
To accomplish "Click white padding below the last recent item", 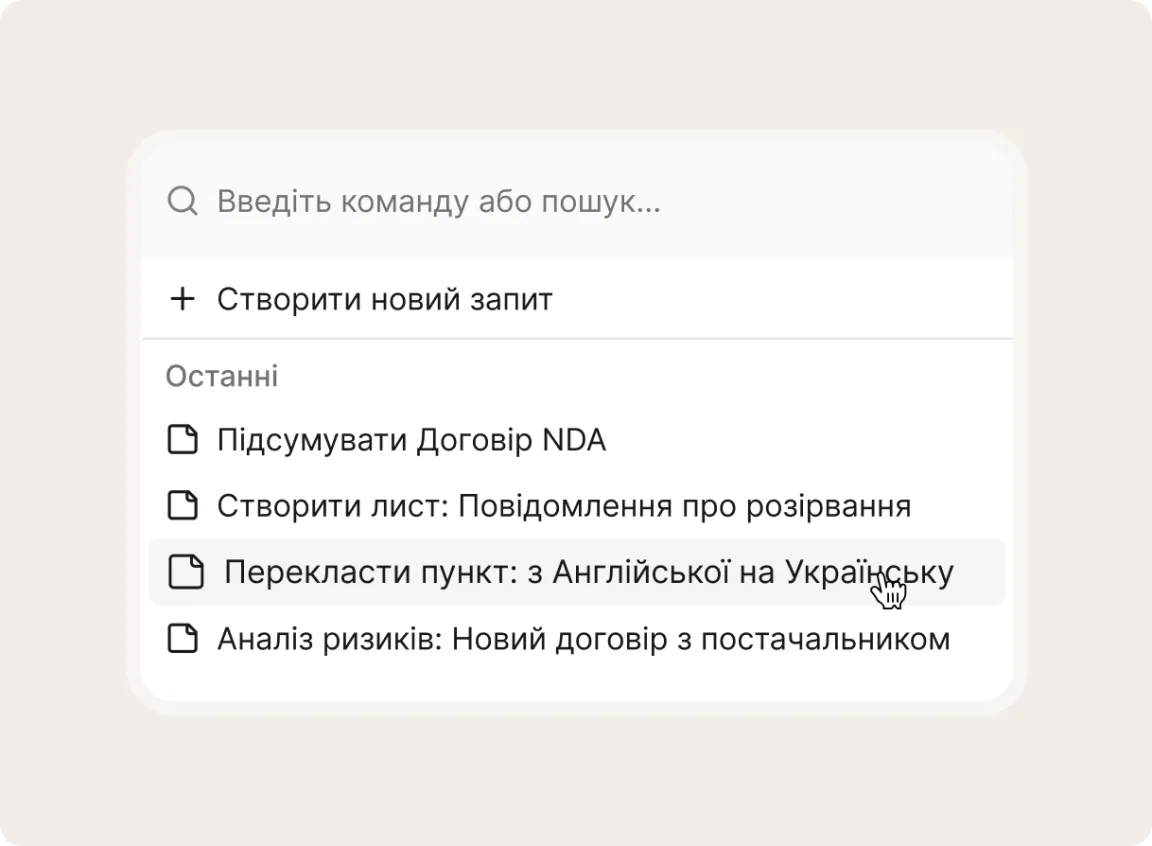I will (576, 683).
